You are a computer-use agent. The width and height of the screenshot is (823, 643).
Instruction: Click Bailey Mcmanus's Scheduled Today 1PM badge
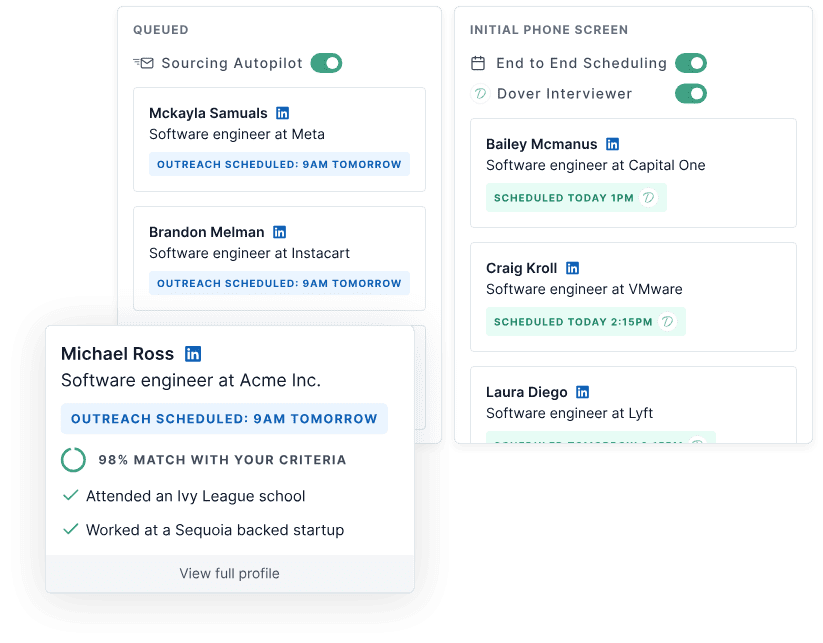click(575, 197)
